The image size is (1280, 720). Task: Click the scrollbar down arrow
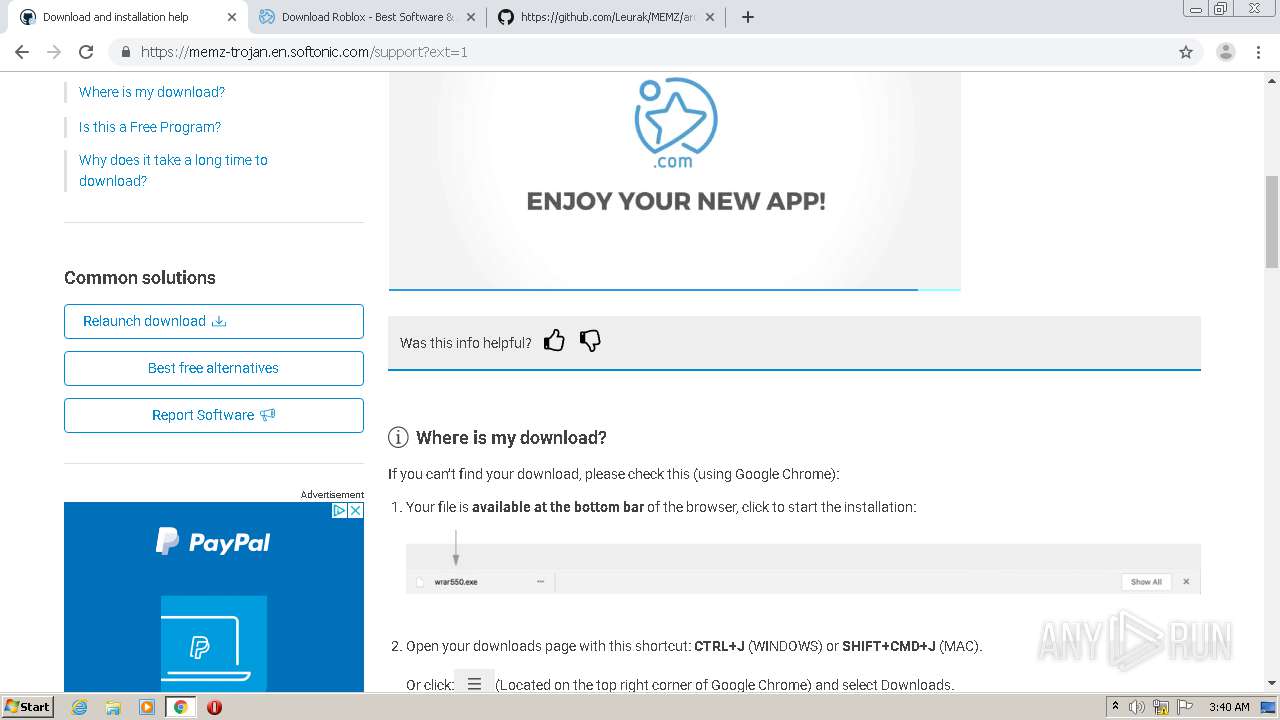click(1272, 683)
